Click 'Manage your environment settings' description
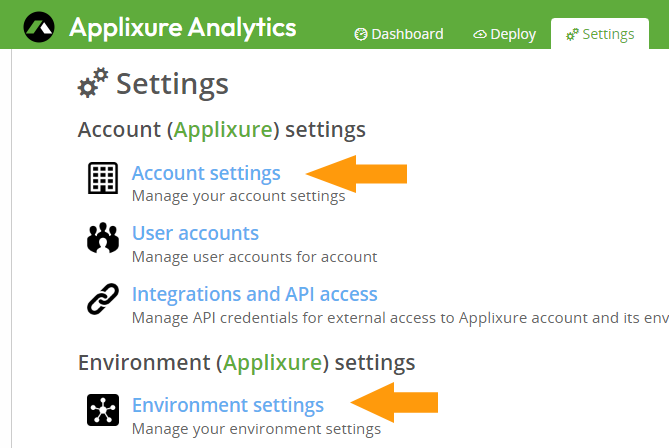 [x=256, y=429]
